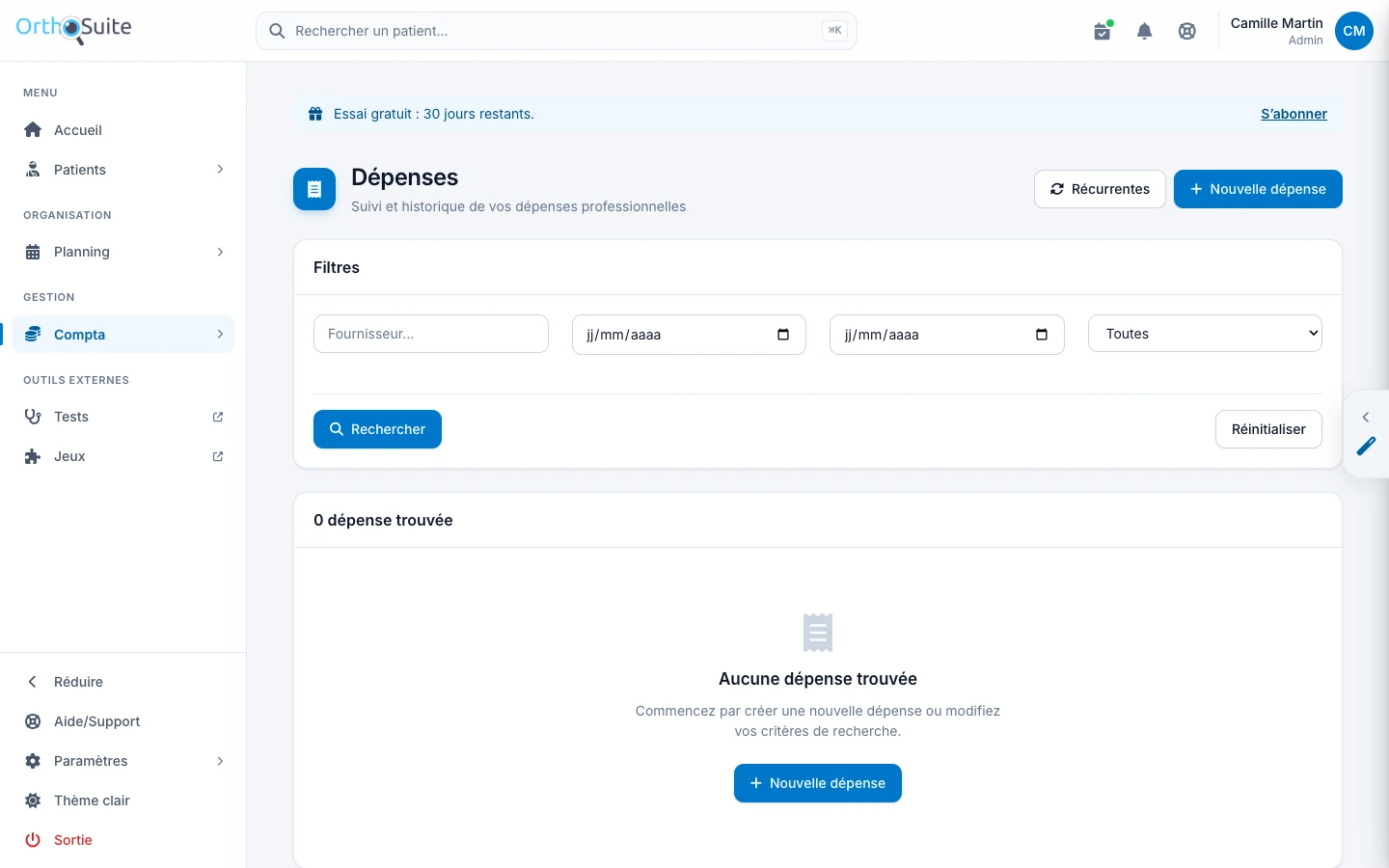The image size is (1389, 868).
Task: Expand the Compta submenu
Action: tap(123, 335)
